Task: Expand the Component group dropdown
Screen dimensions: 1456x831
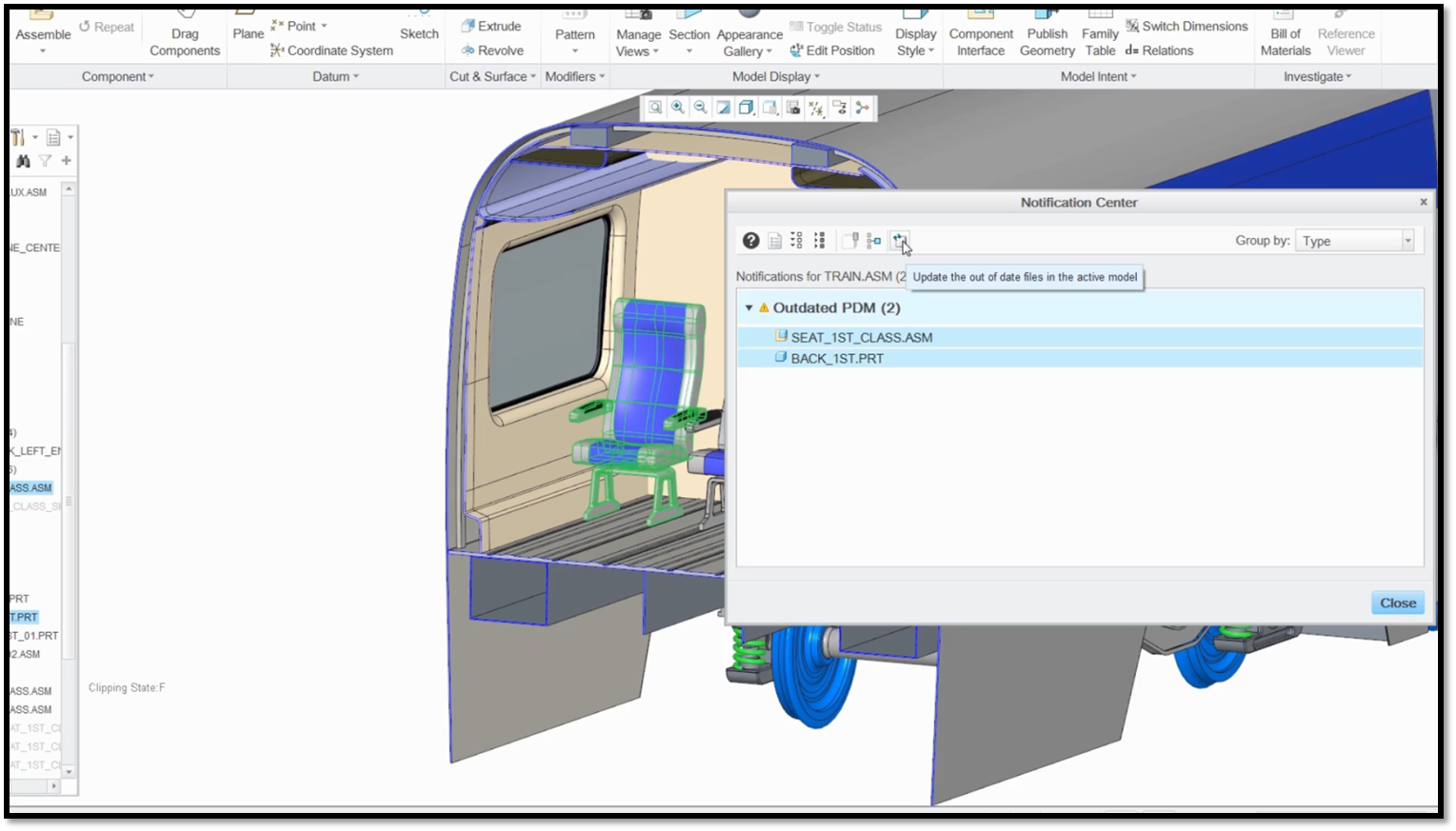Action: point(117,76)
